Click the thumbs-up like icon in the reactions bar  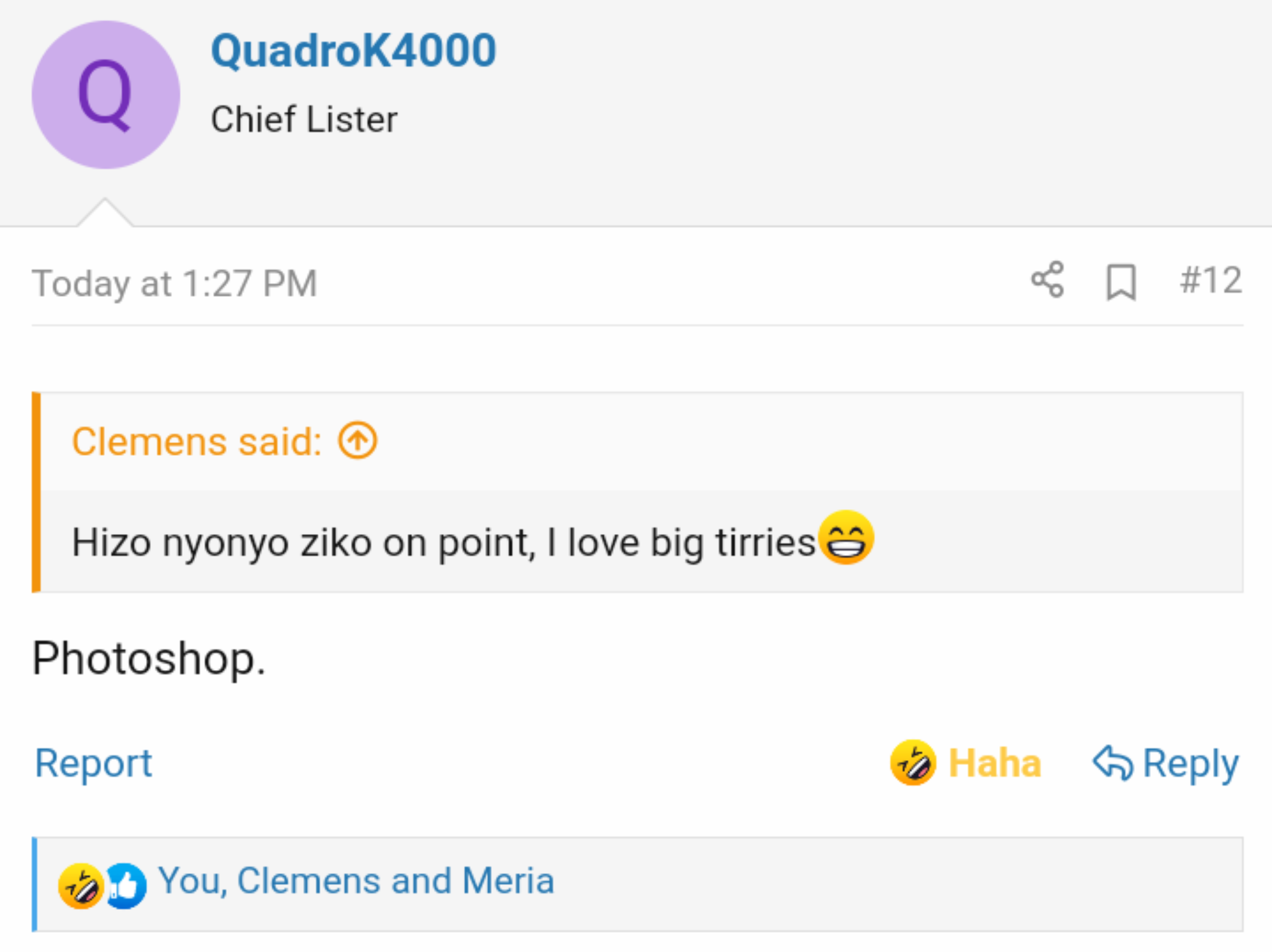point(126,886)
